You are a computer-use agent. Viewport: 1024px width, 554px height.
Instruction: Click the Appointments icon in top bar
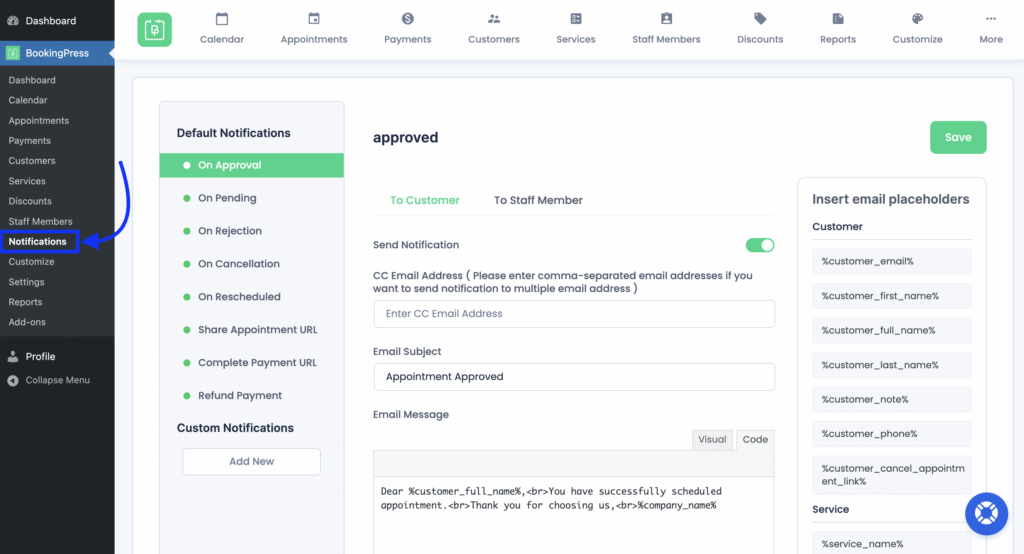[314, 19]
